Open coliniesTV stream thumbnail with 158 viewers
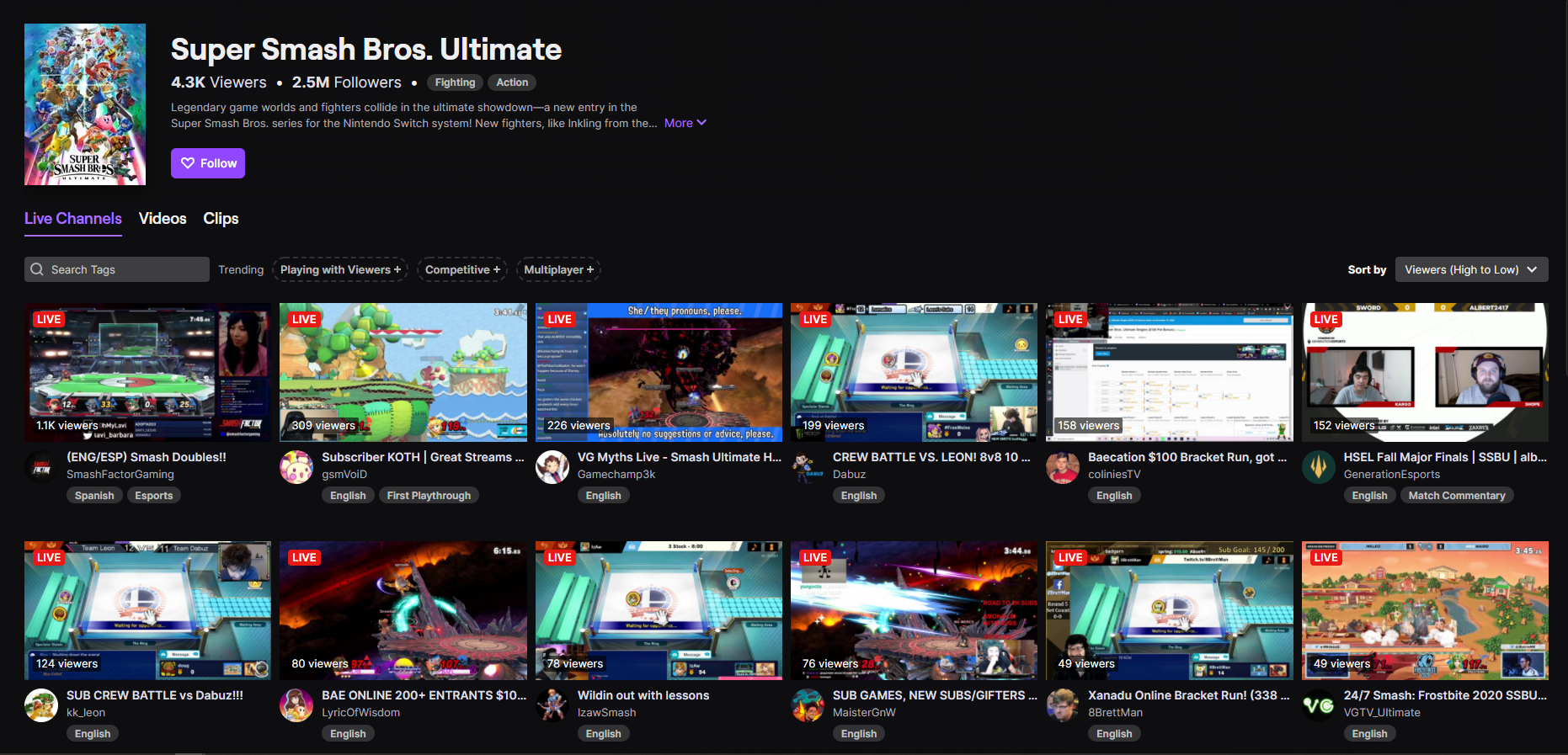 1169,372
